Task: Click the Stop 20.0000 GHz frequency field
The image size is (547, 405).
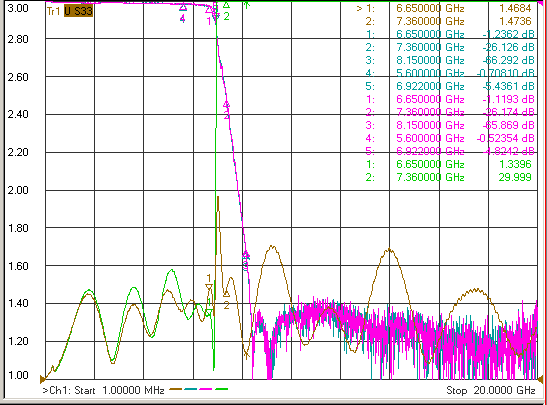Action: (491, 390)
